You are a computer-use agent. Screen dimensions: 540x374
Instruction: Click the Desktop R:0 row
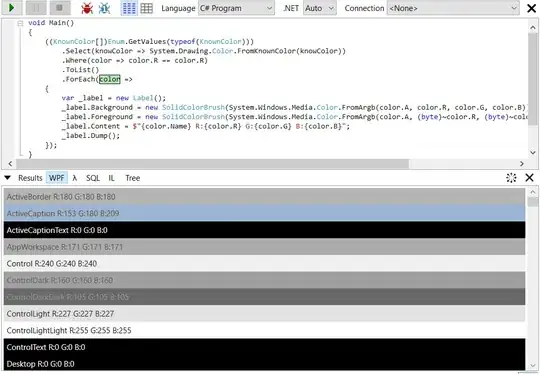[264, 363]
